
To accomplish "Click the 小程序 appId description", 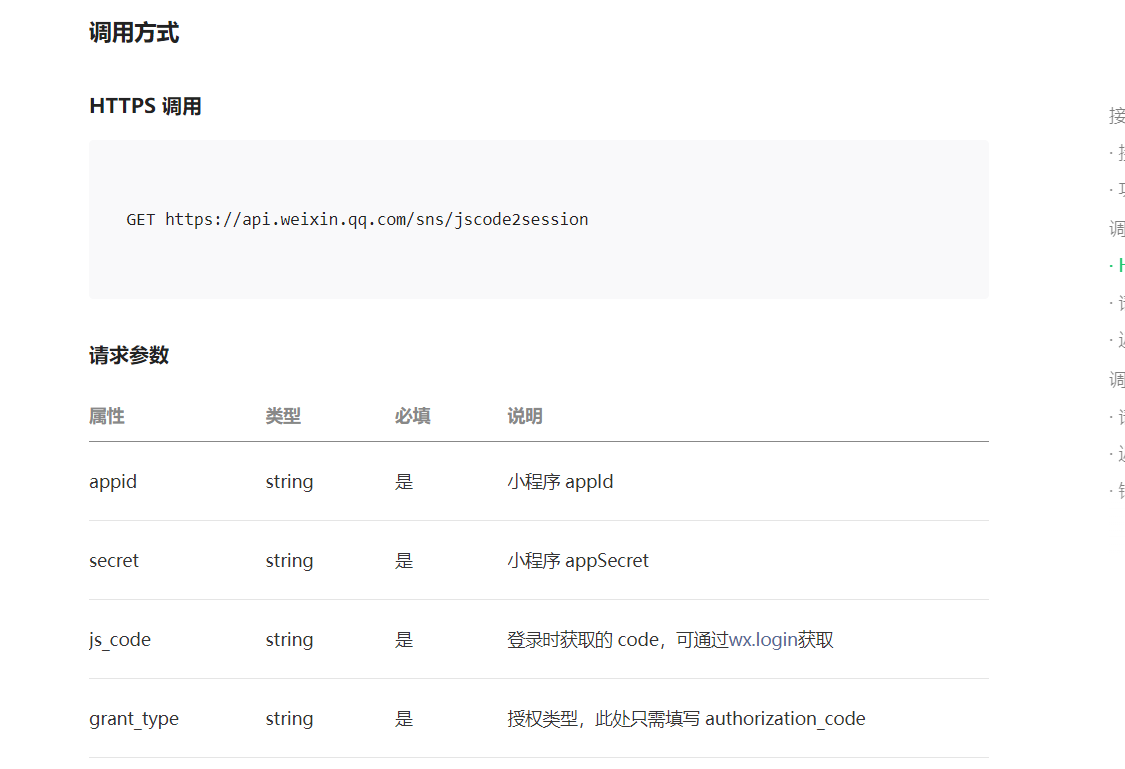I will pos(560,482).
